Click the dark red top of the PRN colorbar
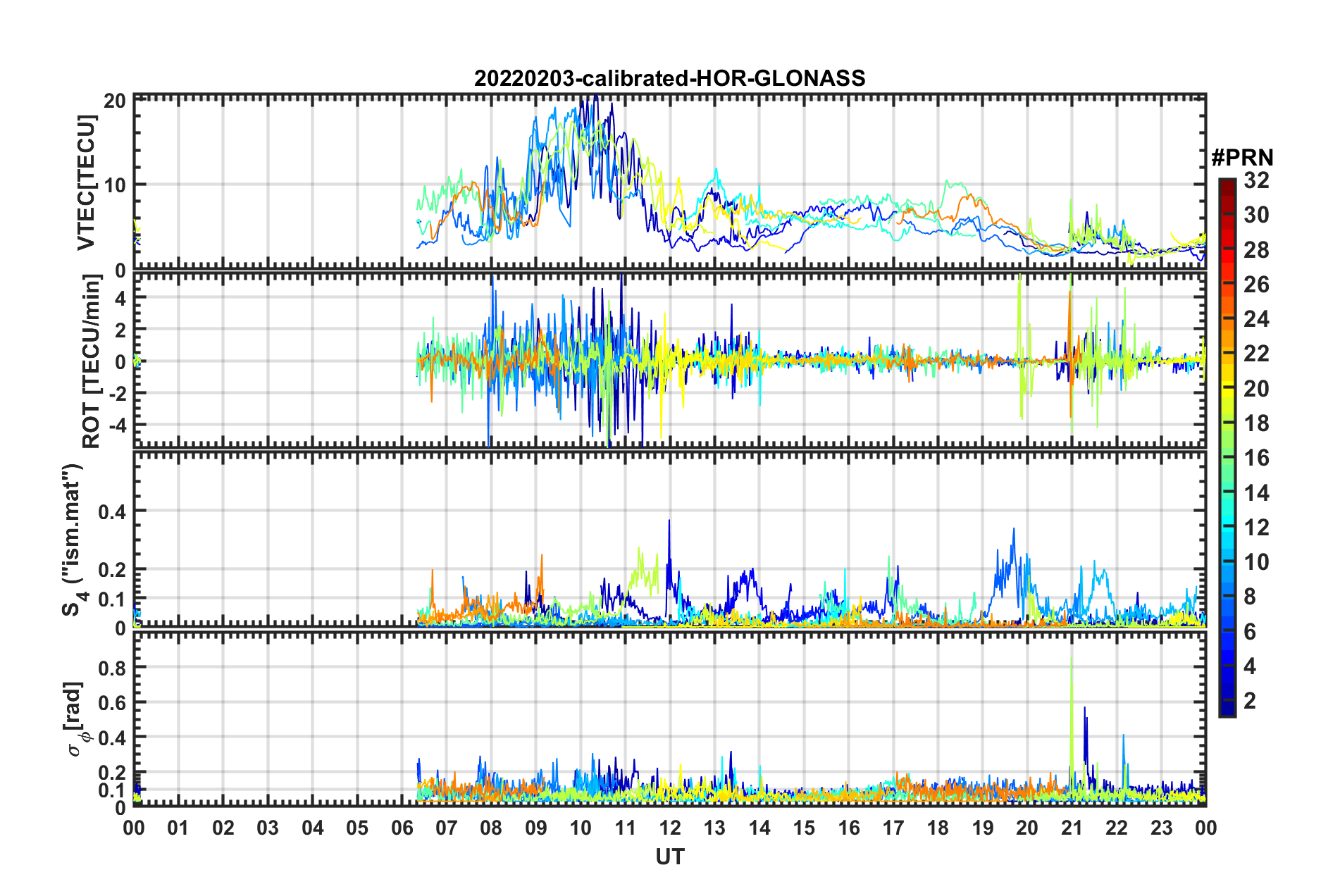This screenshot has height=896, width=1340. pos(1227,185)
